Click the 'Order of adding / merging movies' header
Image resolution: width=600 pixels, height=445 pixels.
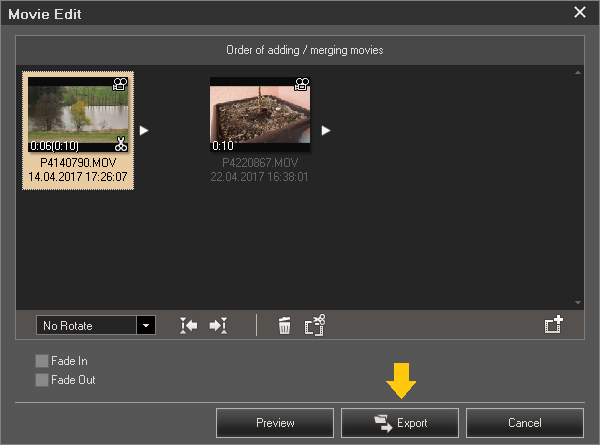(x=305, y=50)
